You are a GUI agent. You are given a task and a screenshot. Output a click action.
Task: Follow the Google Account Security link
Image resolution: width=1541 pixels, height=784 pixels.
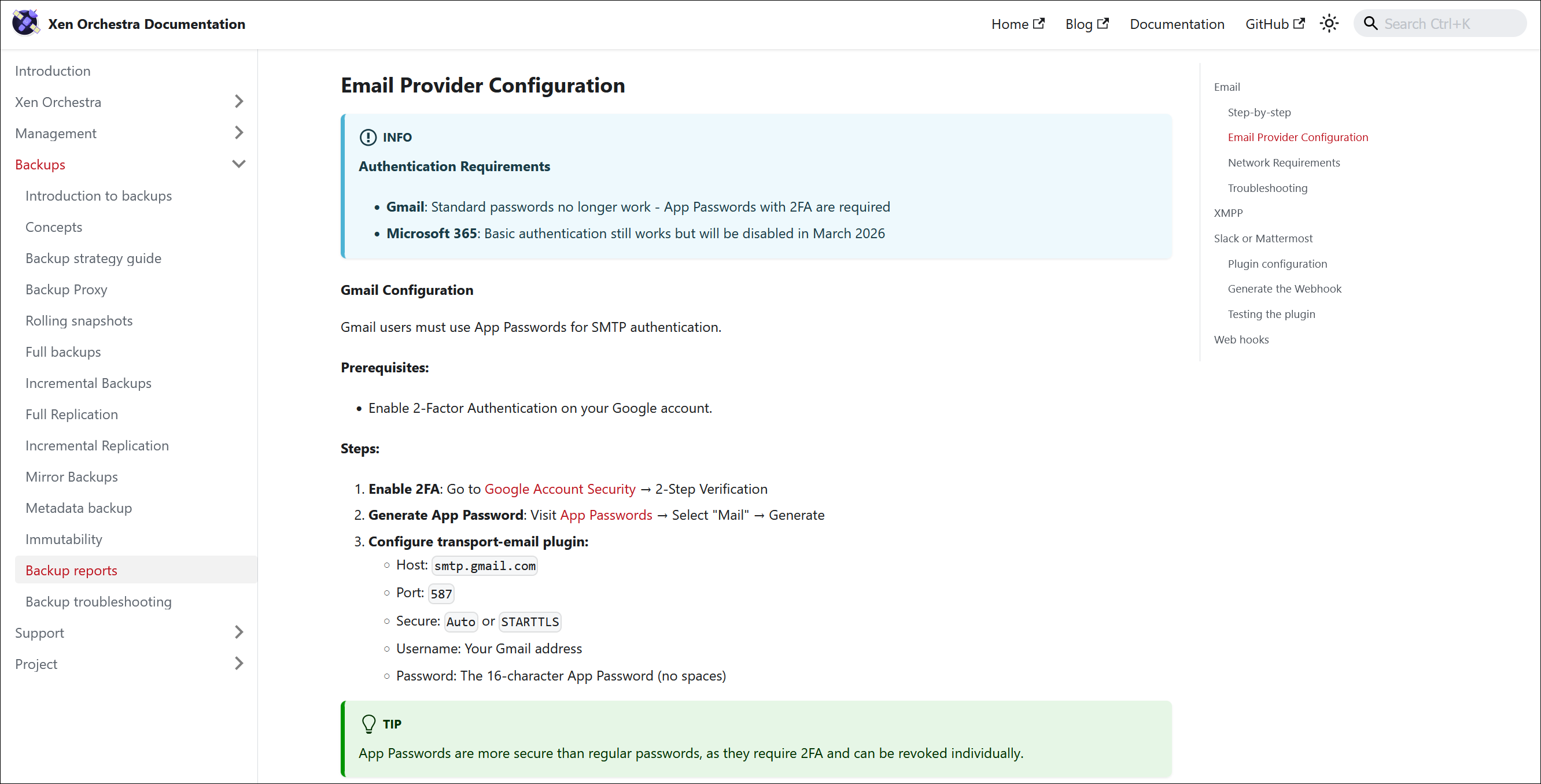click(559, 489)
